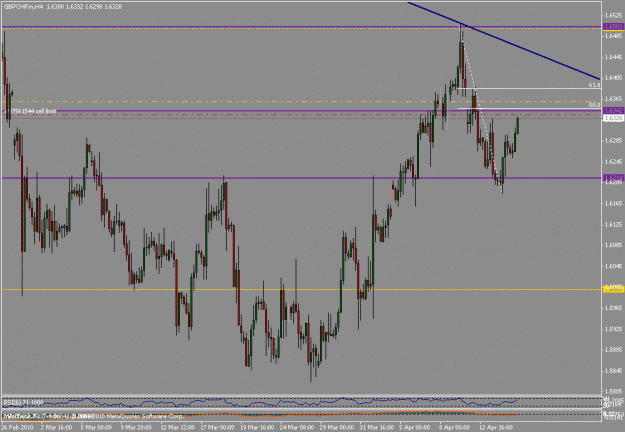Click the MetaQuotes Software Corp. copyright text
Screen dimensions: 625x432
tap(138, 416)
